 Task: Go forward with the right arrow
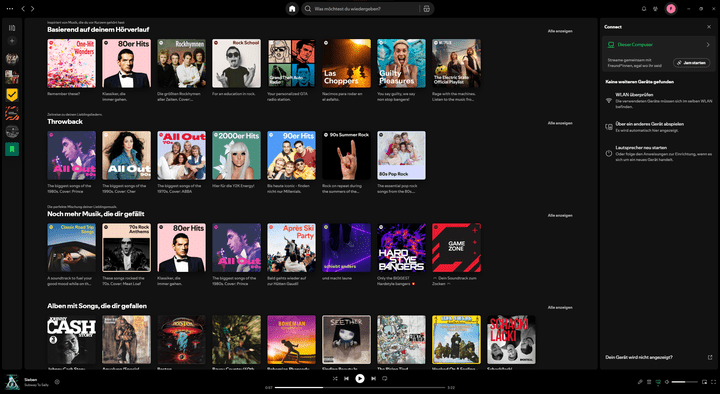[32, 9]
